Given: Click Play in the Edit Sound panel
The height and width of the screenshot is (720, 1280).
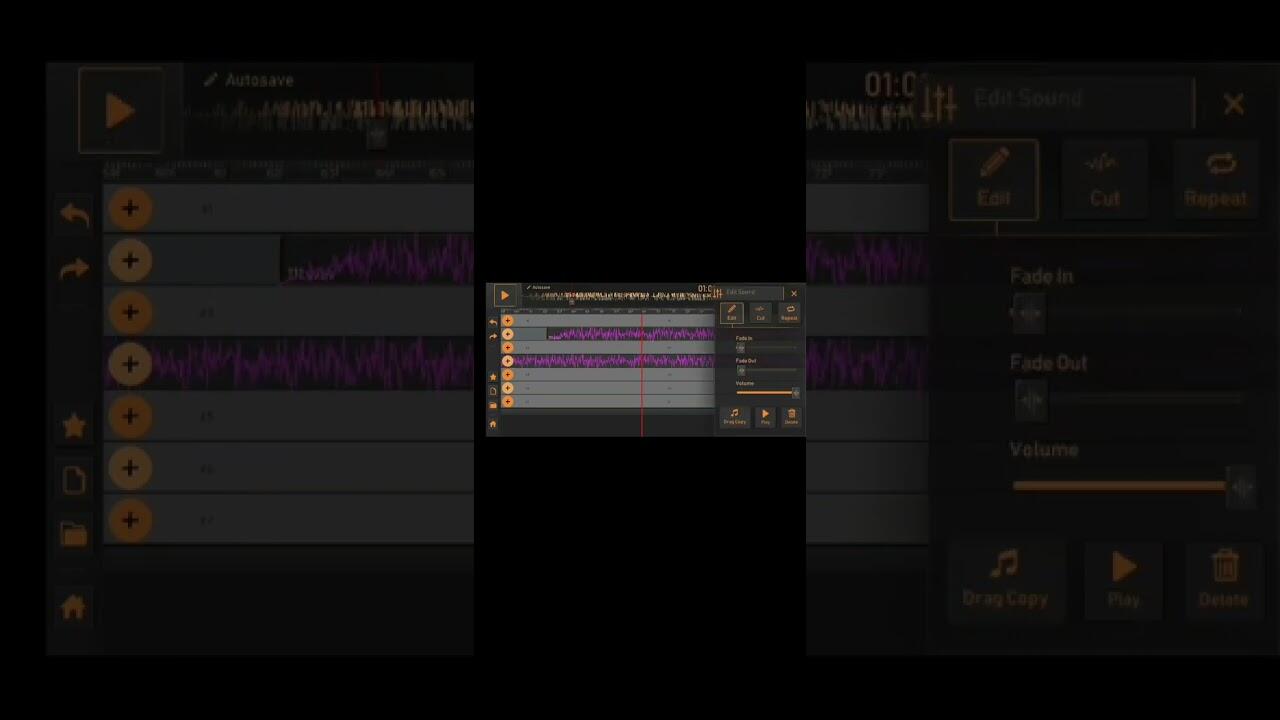Looking at the screenshot, I should point(765,416).
